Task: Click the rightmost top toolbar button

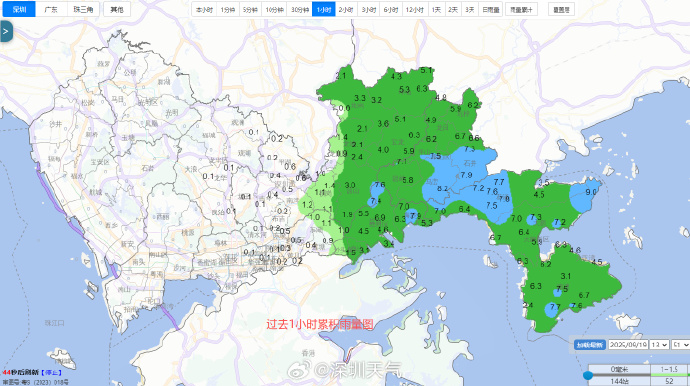Action: tap(561, 9)
